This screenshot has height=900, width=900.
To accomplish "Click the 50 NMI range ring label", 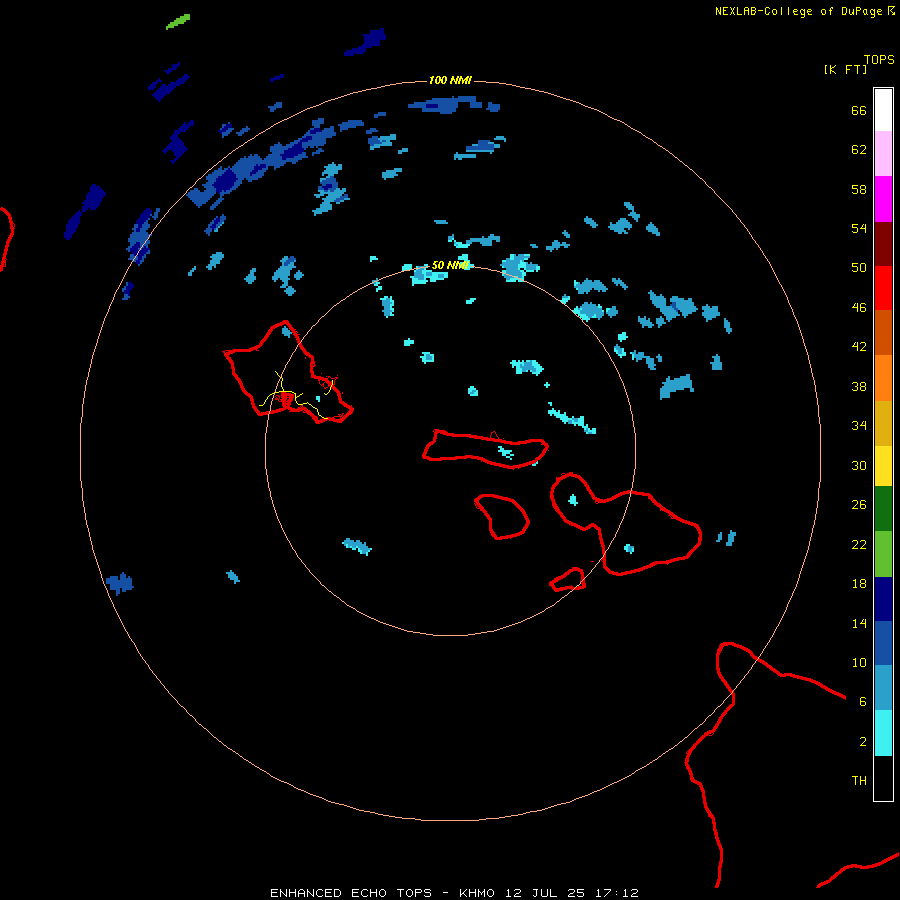I will click(x=451, y=265).
